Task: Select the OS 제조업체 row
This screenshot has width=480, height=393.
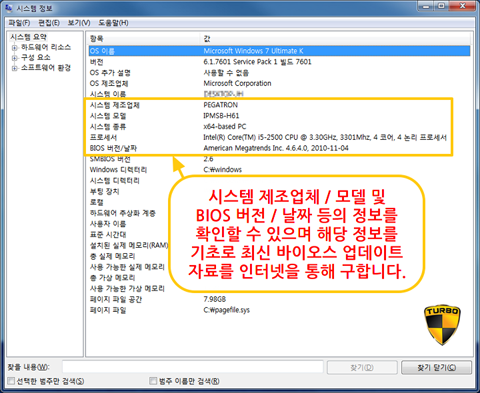Action: click(x=279, y=83)
